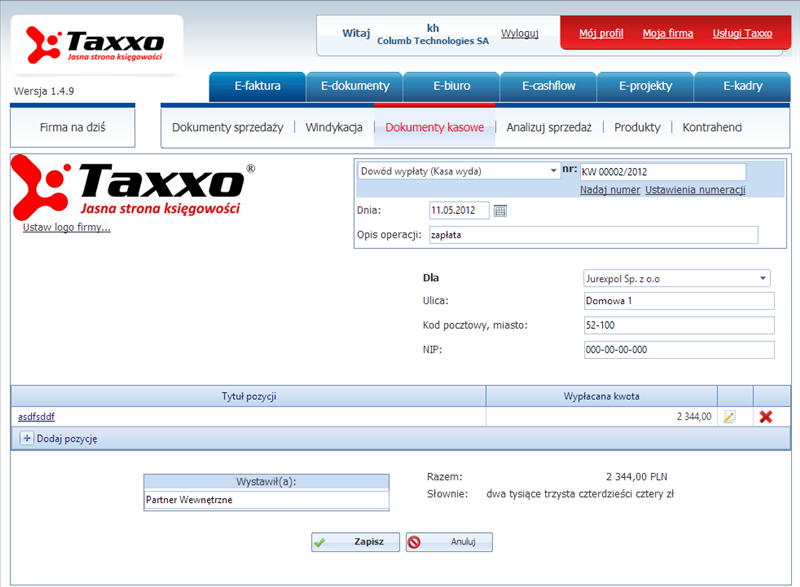Image resolution: width=800 pixels, height=587 pixels.
Task: Click the Wystawił(a) field Partner Wewnętrzne
Action: [266, 500]
